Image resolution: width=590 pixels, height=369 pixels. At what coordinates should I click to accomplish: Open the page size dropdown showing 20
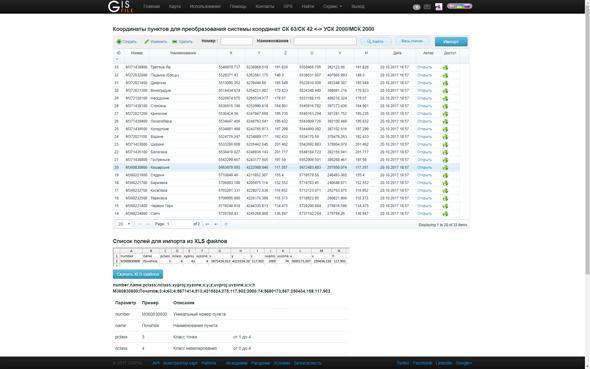tap(124, 224)
